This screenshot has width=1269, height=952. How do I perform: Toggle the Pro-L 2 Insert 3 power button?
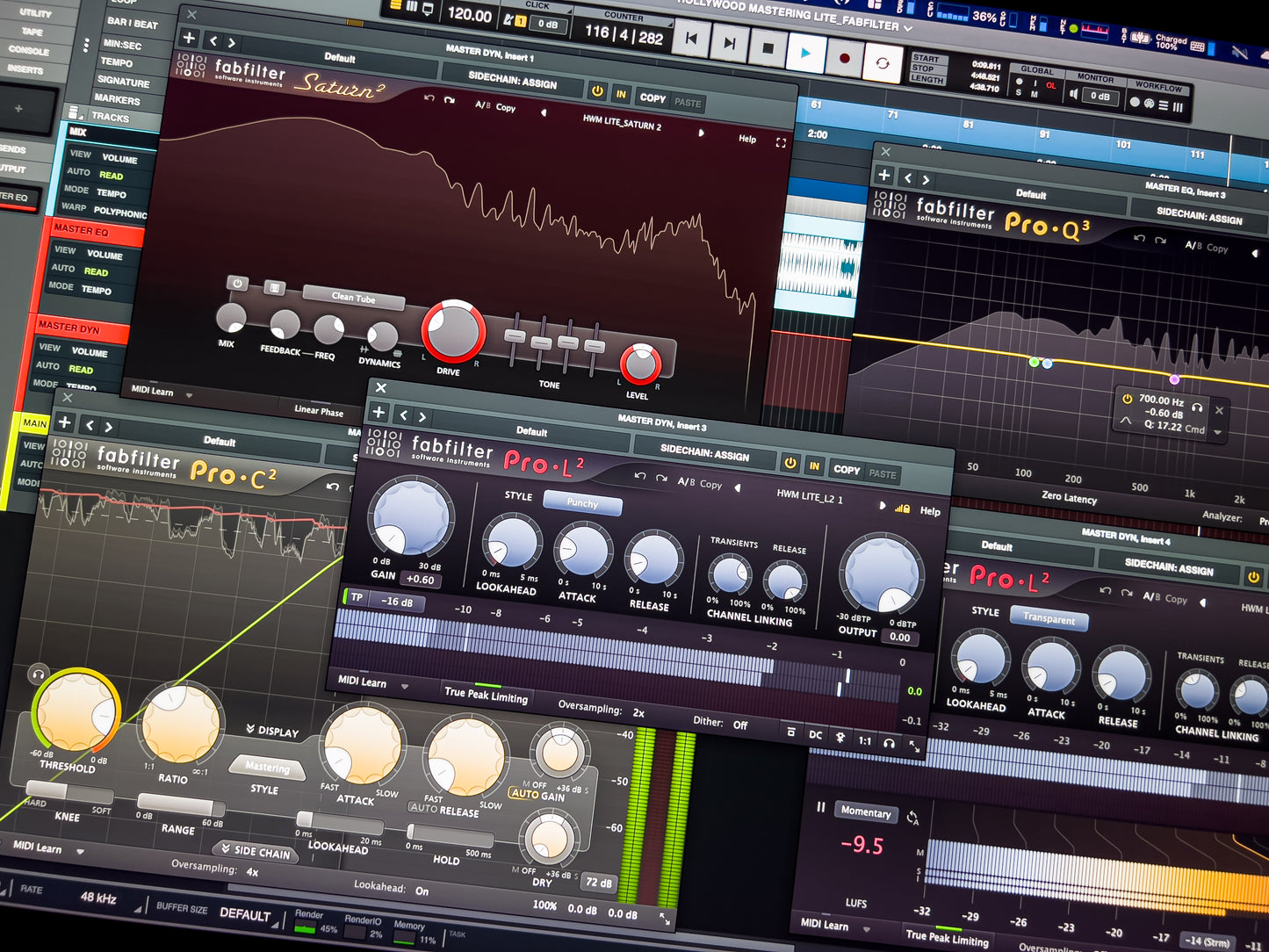tap(790, 463)
